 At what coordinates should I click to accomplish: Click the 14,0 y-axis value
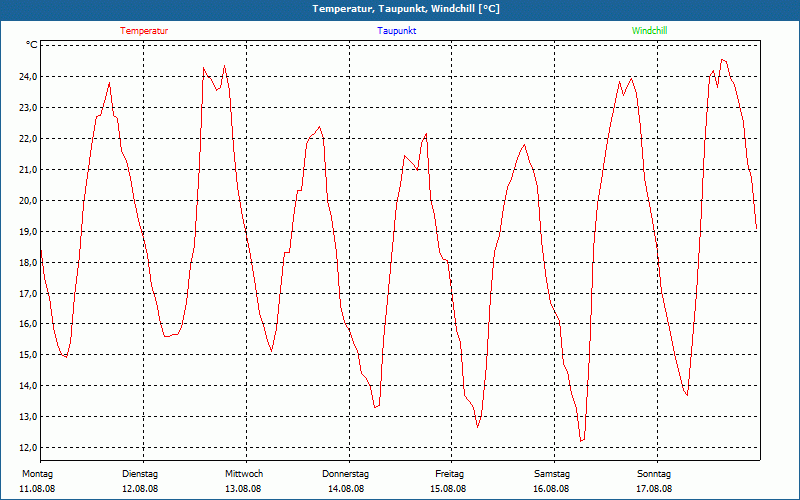coord(29,386)
